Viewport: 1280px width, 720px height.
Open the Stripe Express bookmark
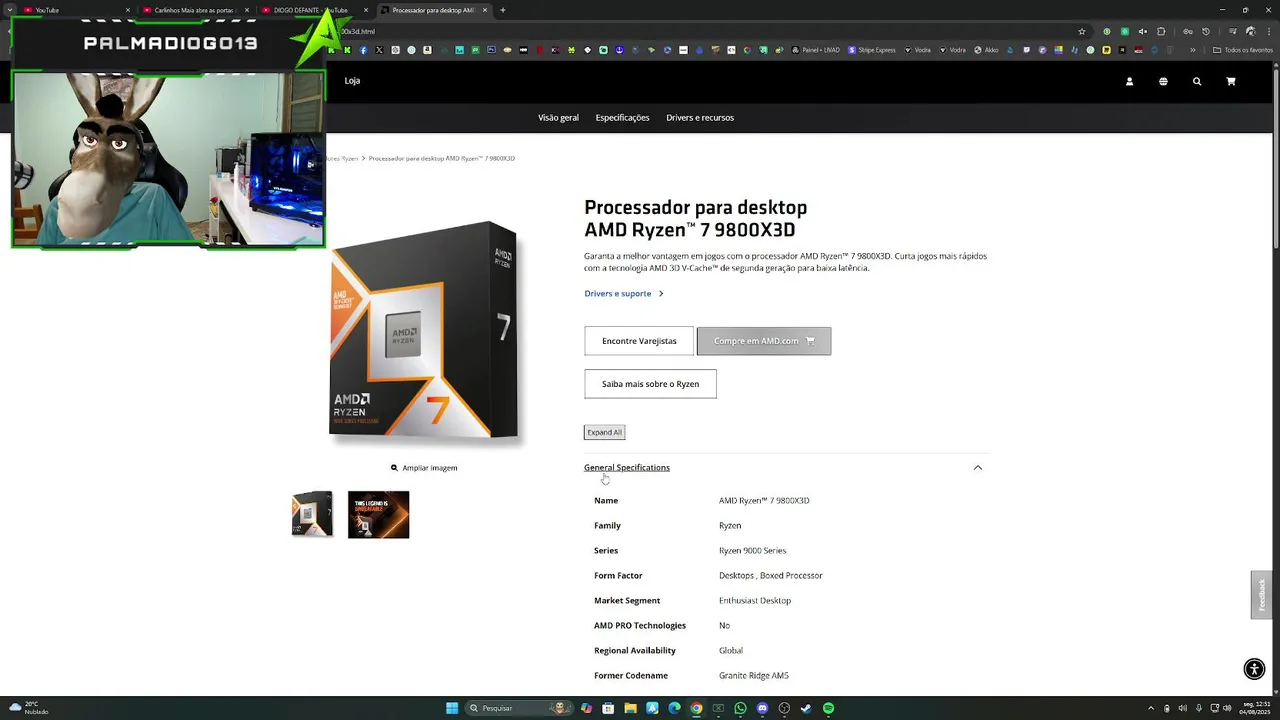pos(871,50)
